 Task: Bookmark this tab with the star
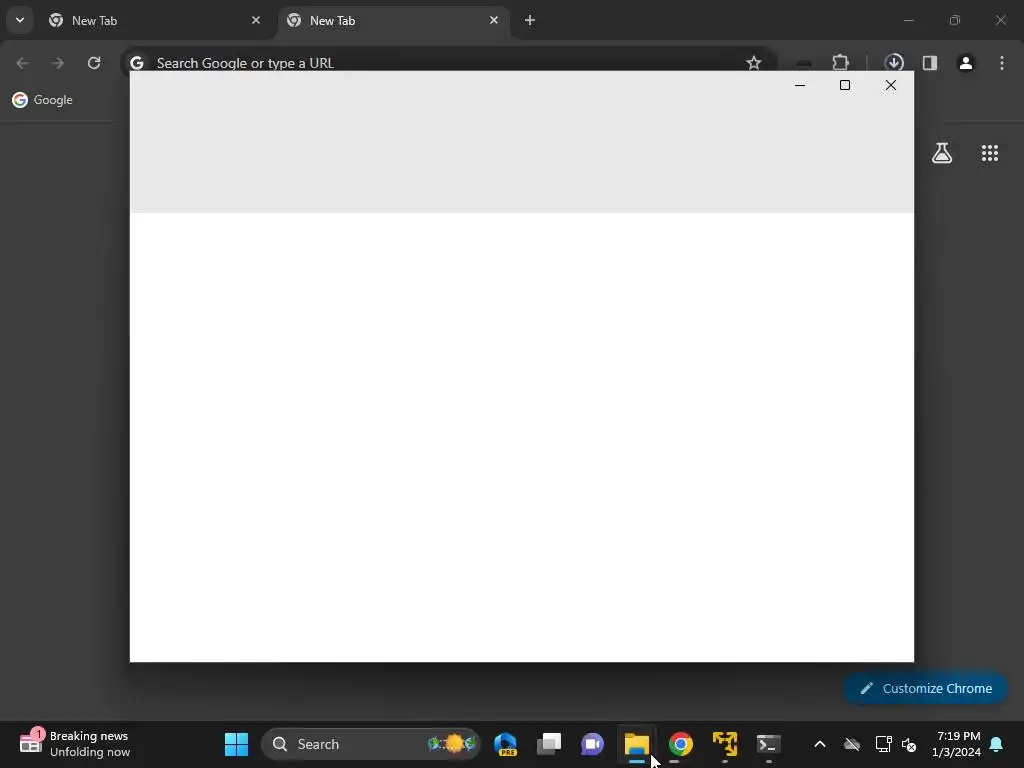[x=754, y=63]
